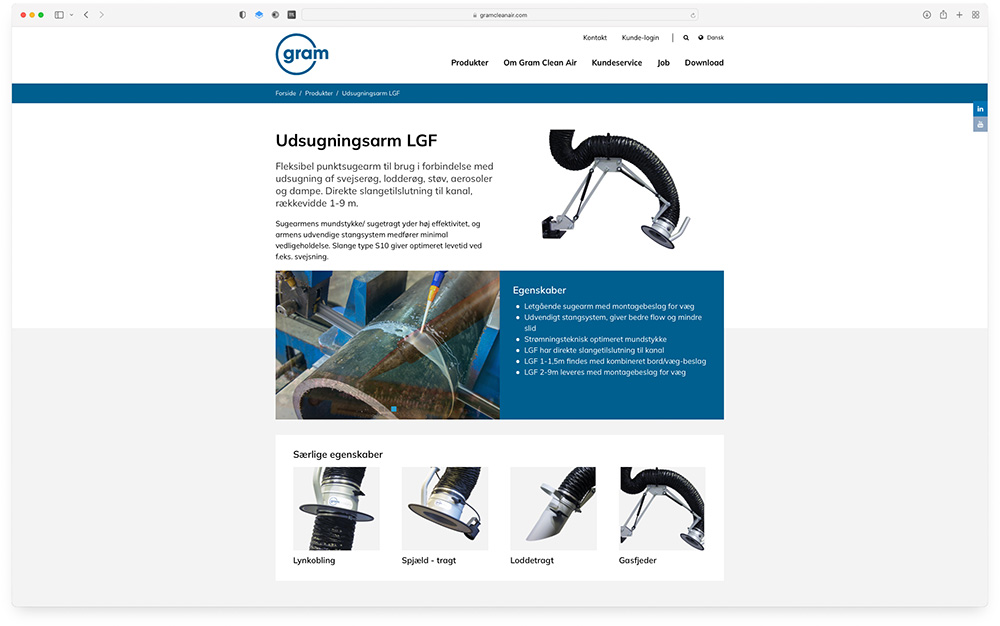This screenshot has height=626, width=1000.
Task: Click the Lynkobling caption text
Action: (x=314, y=560)
